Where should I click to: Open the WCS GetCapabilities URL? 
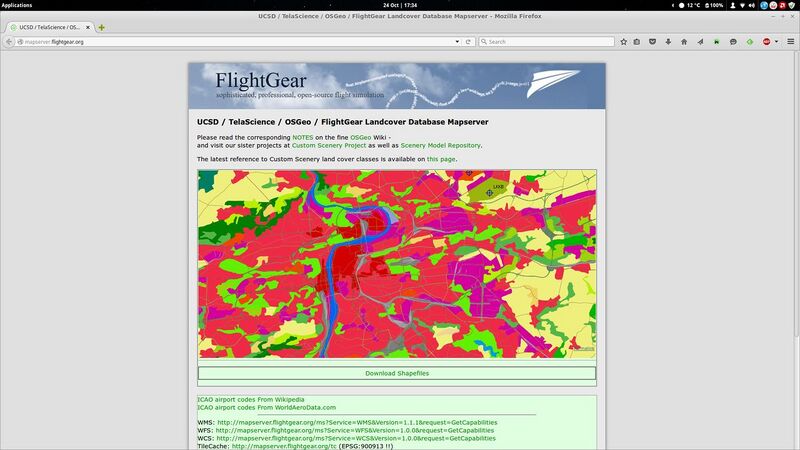point(356,438)
